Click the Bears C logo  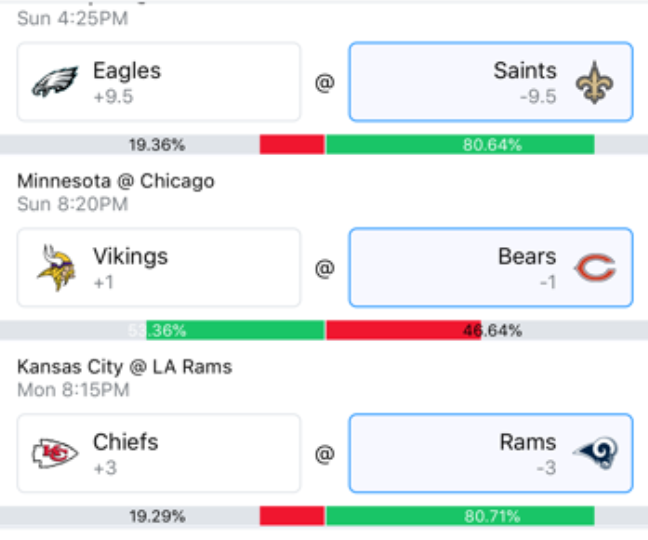(x=594, y=268)
